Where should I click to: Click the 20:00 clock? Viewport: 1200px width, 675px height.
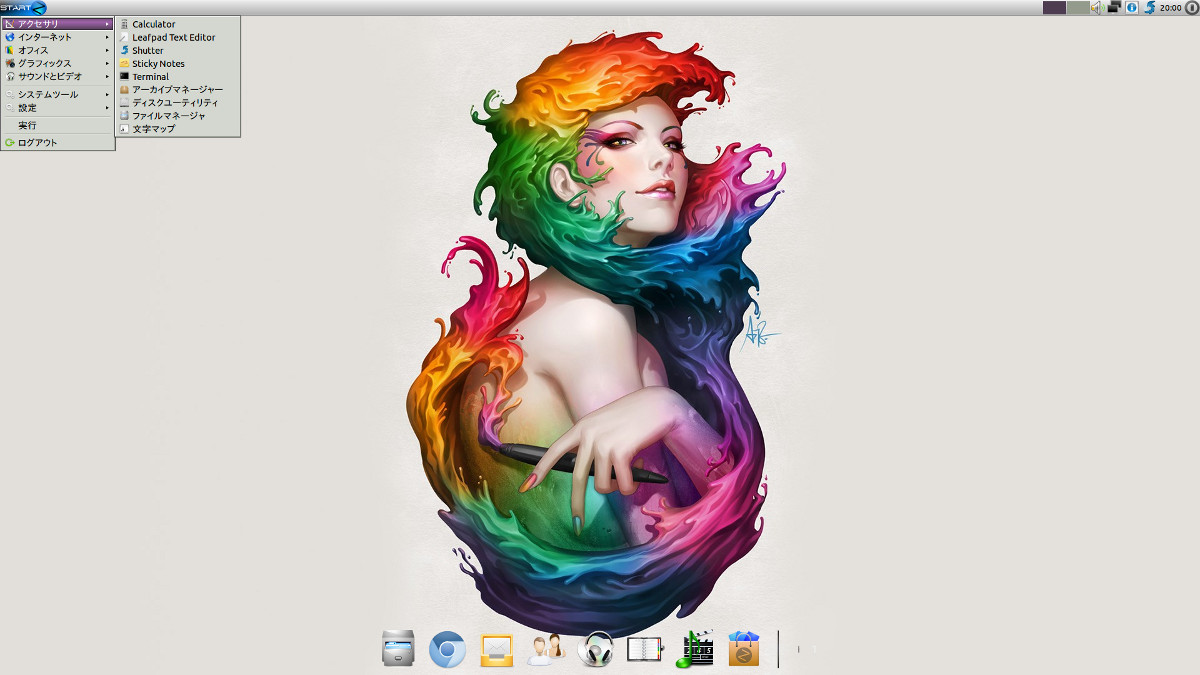1170,8
